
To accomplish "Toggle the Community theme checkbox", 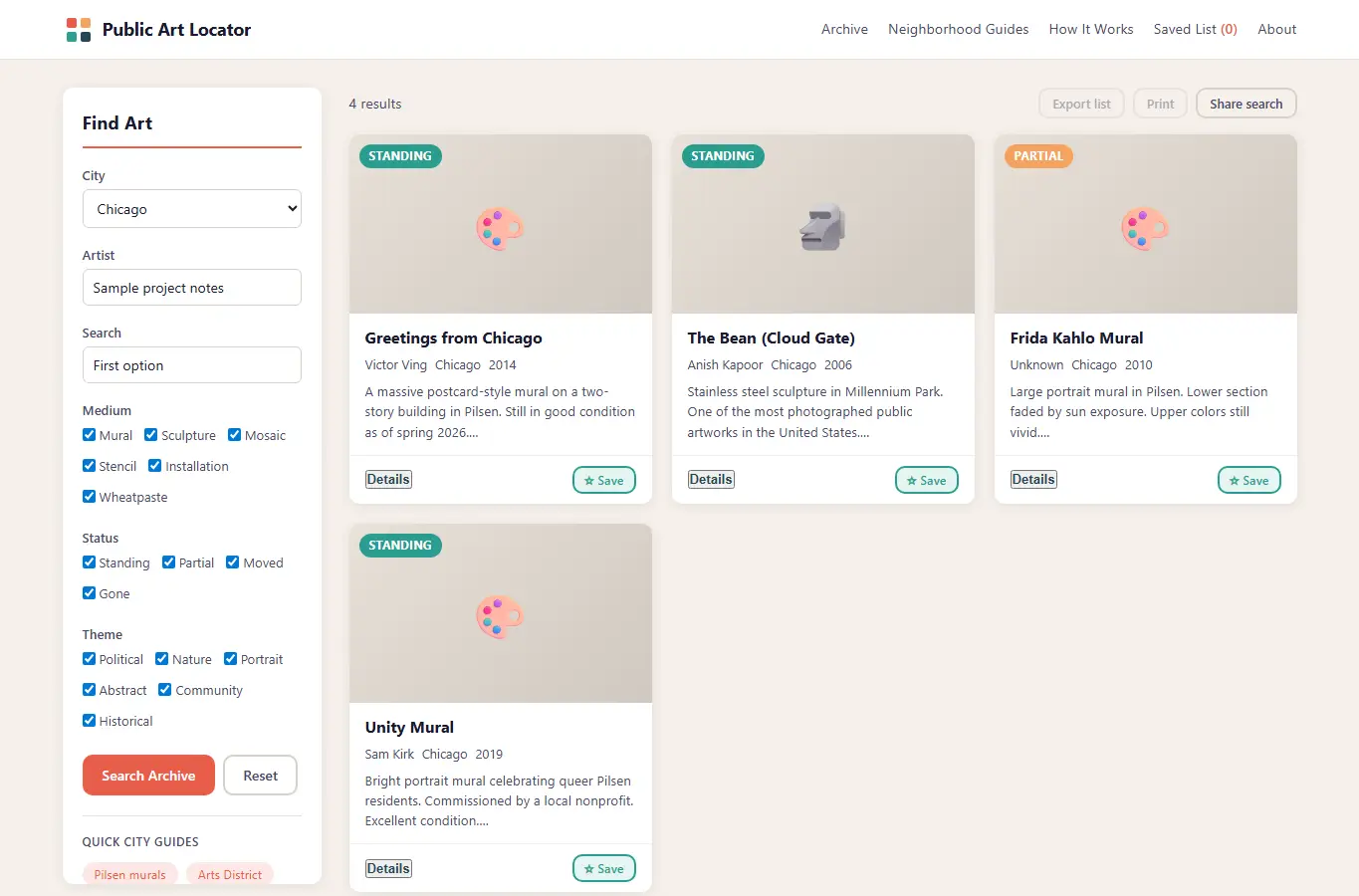I will (x=165, y=690).
